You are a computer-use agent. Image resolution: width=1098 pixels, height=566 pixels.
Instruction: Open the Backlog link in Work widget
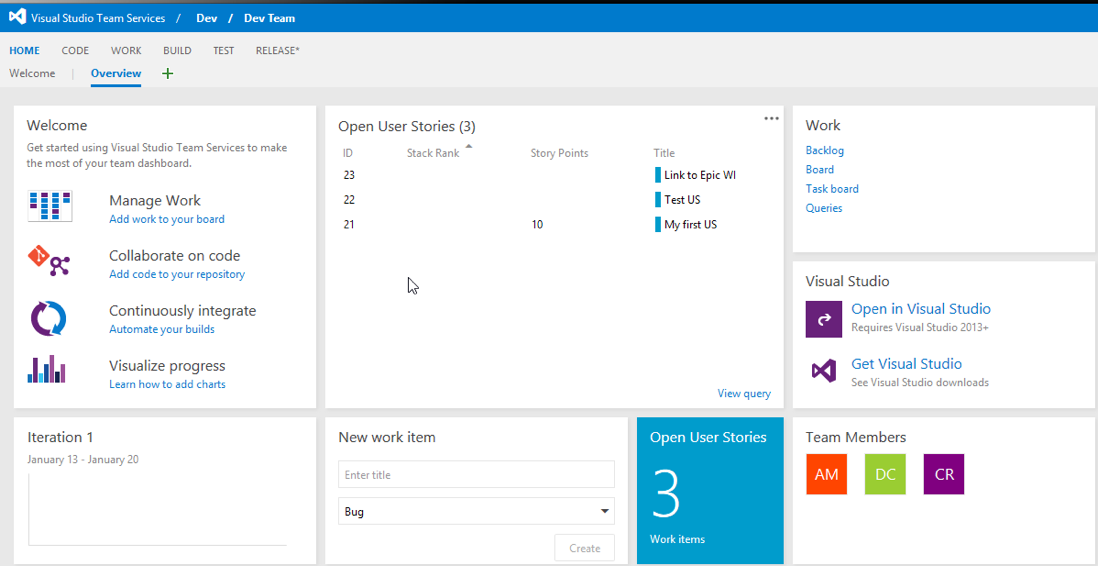[825, 150]
